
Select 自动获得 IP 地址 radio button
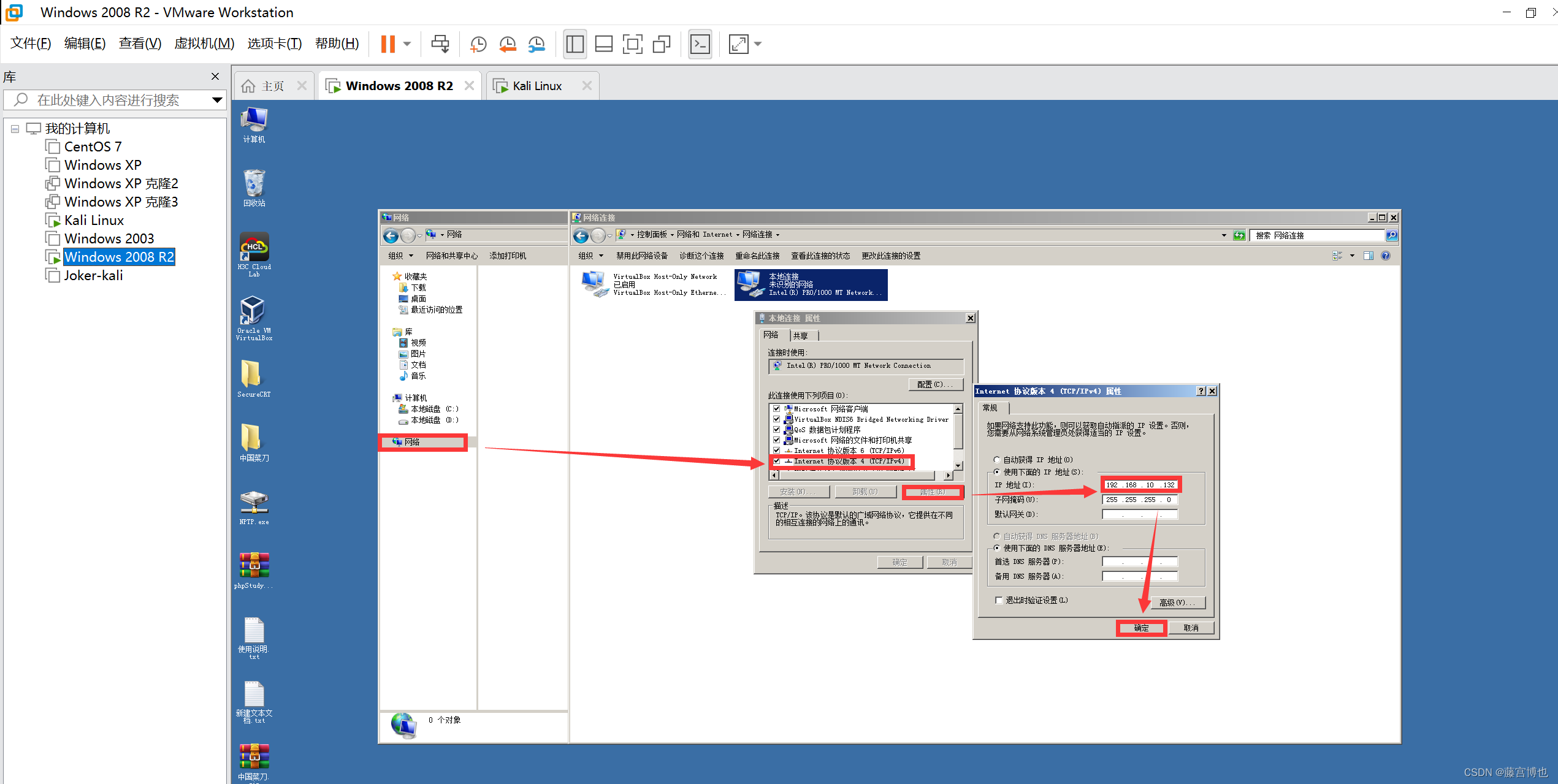[x=997, y=460]
